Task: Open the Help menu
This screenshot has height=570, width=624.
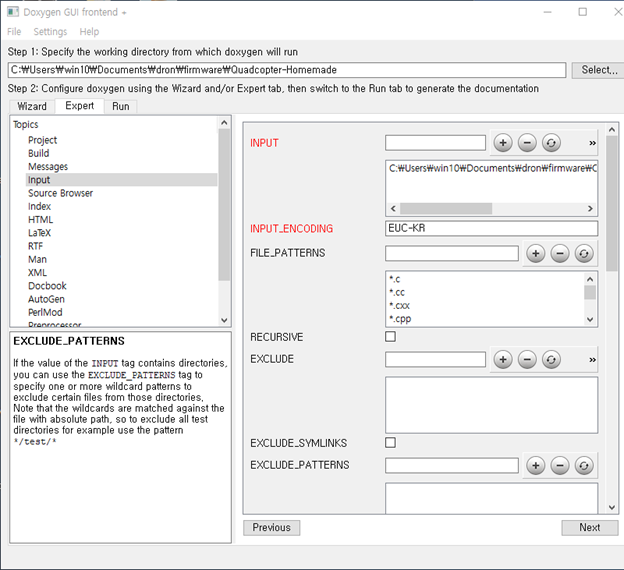Action: tap(89, 31)
